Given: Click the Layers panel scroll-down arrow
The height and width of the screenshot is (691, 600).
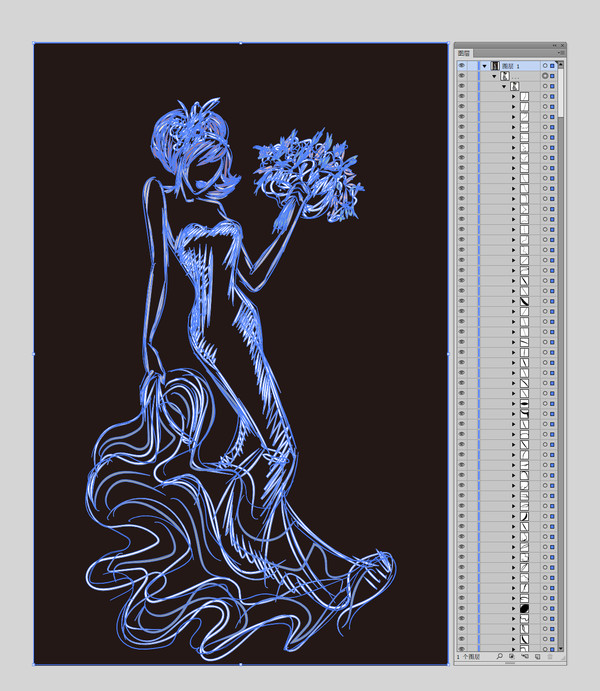Looking at the screenshot, I should [561, 648].
